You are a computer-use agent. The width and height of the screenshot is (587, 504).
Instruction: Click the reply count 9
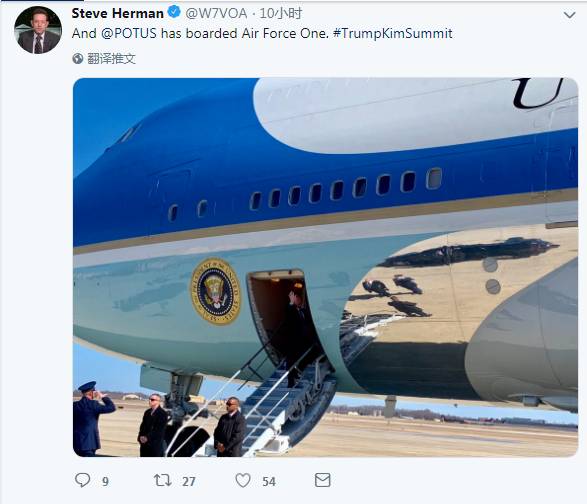pyautogui.click(x=105, y=482)
